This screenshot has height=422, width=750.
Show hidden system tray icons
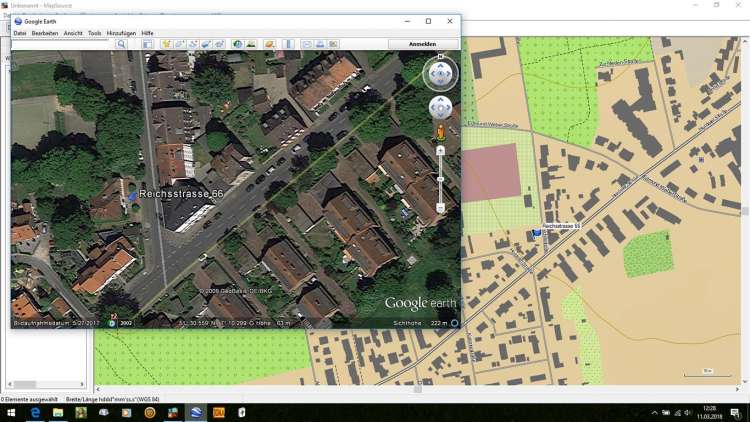(654, 412)
